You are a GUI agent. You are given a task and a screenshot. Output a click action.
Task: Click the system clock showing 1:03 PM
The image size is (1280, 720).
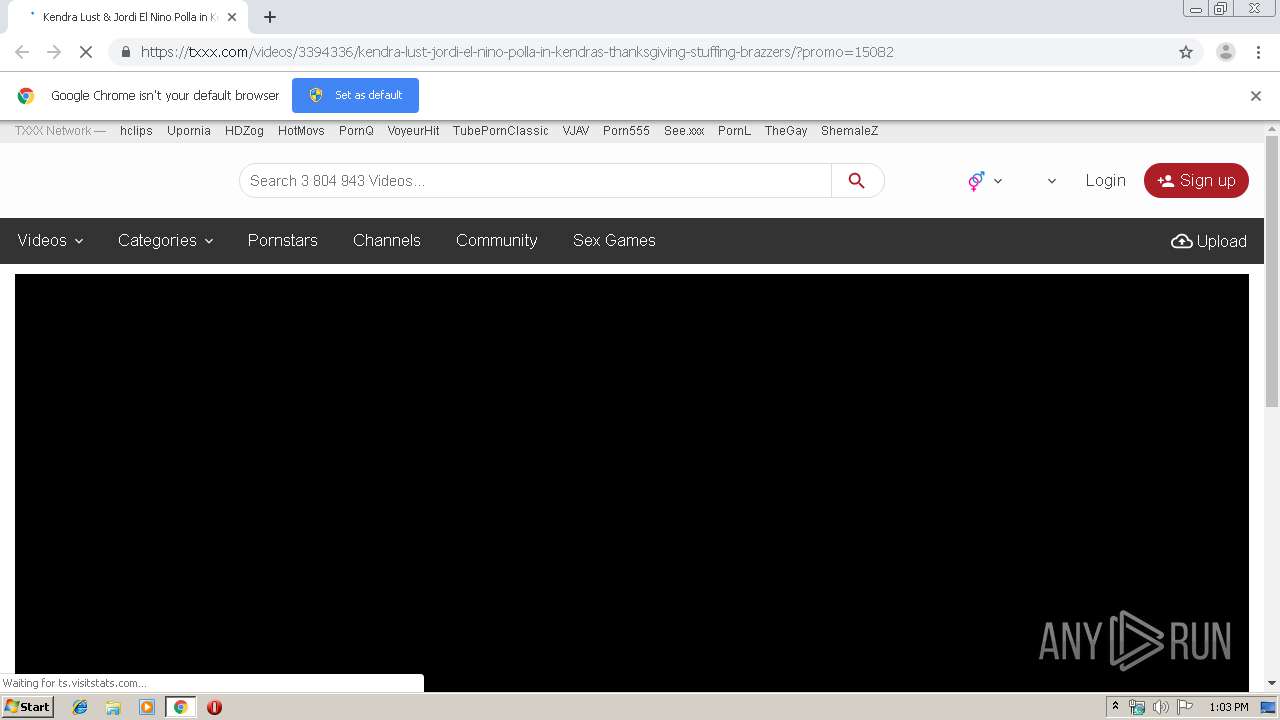1228,707
